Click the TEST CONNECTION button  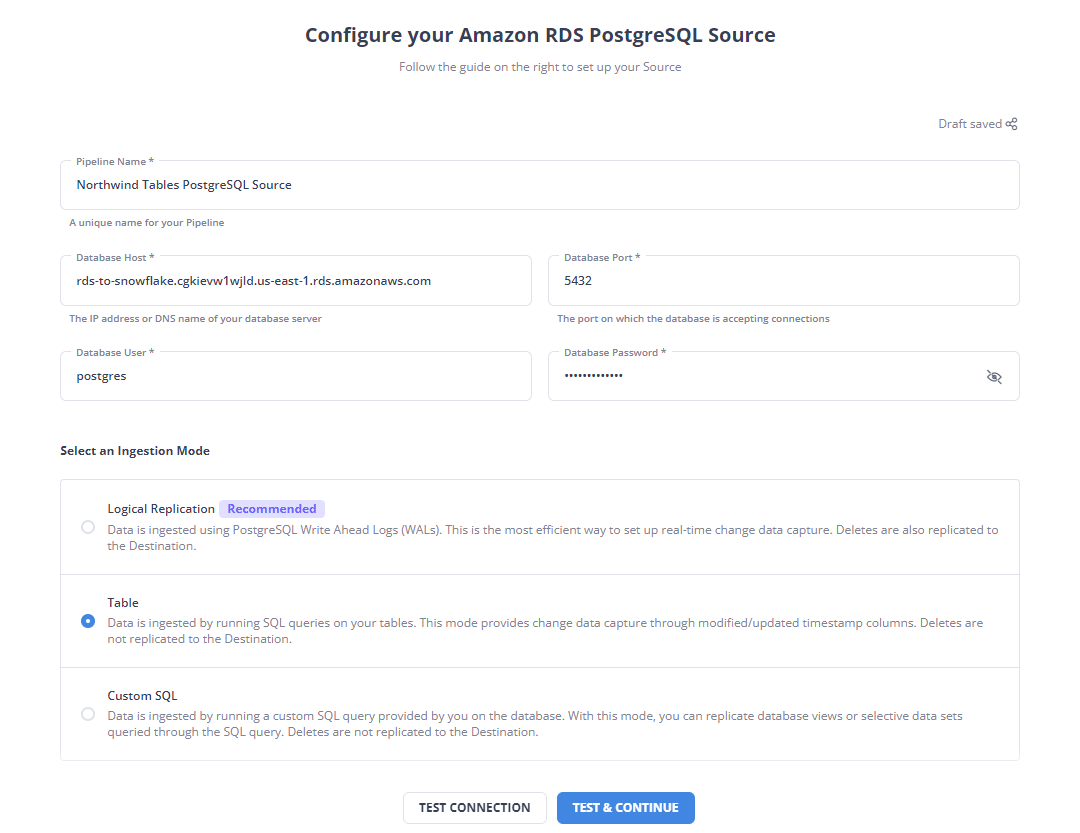[x=475, y=808]
